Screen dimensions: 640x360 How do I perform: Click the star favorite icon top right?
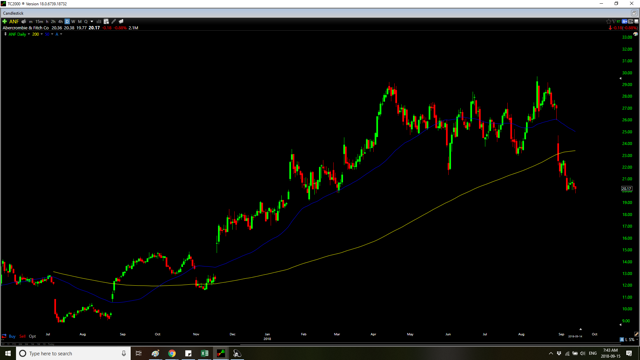609,22
